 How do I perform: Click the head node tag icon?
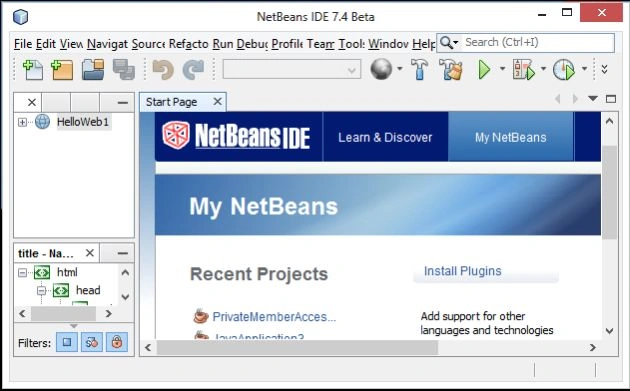coord(61,290)
